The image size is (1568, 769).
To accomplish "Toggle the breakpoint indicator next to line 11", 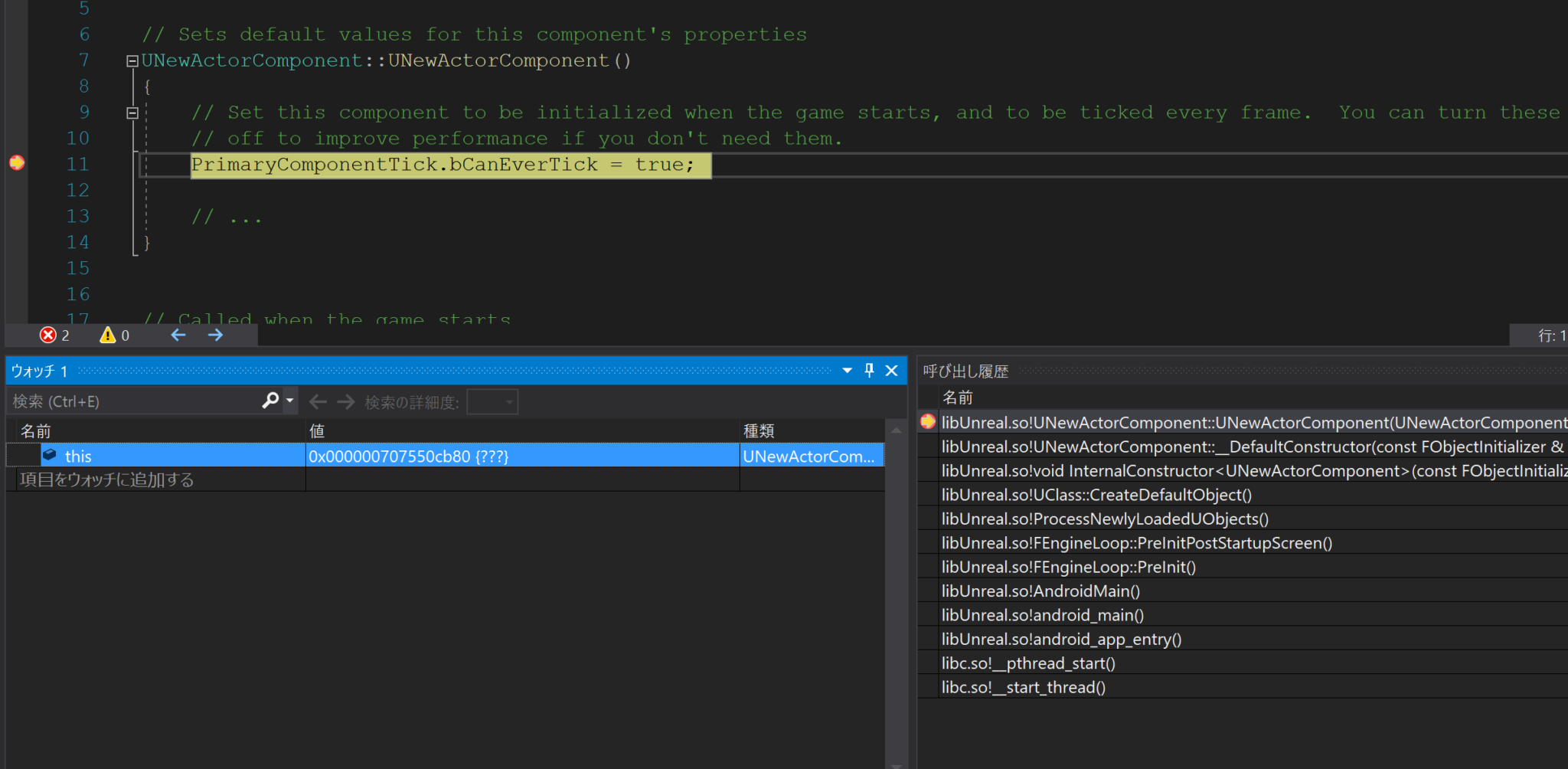I will click(x=17, y=163).
